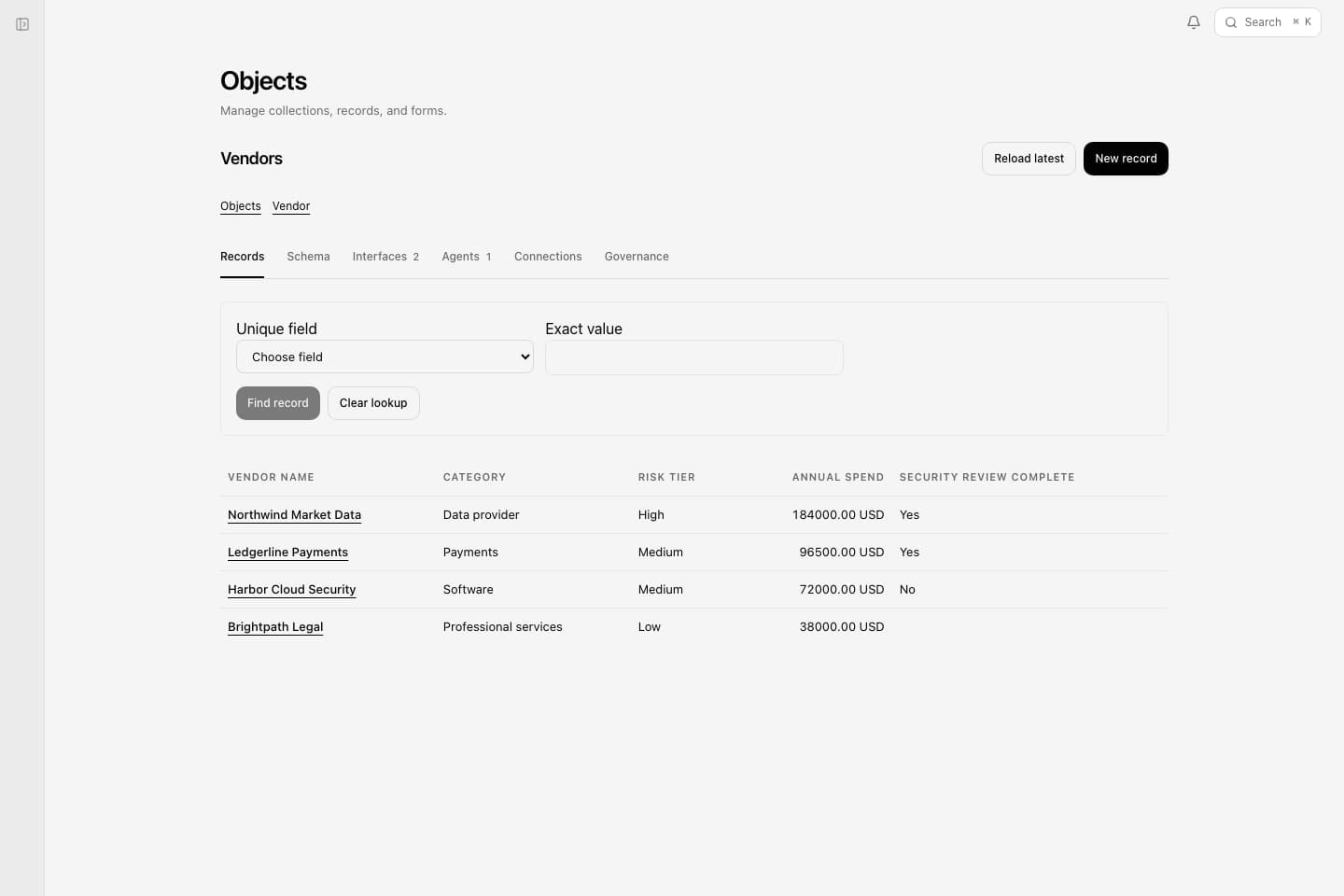Click the 184000.00 USD value
Viewport: 1344px width, 896px height.
point(838,515)
